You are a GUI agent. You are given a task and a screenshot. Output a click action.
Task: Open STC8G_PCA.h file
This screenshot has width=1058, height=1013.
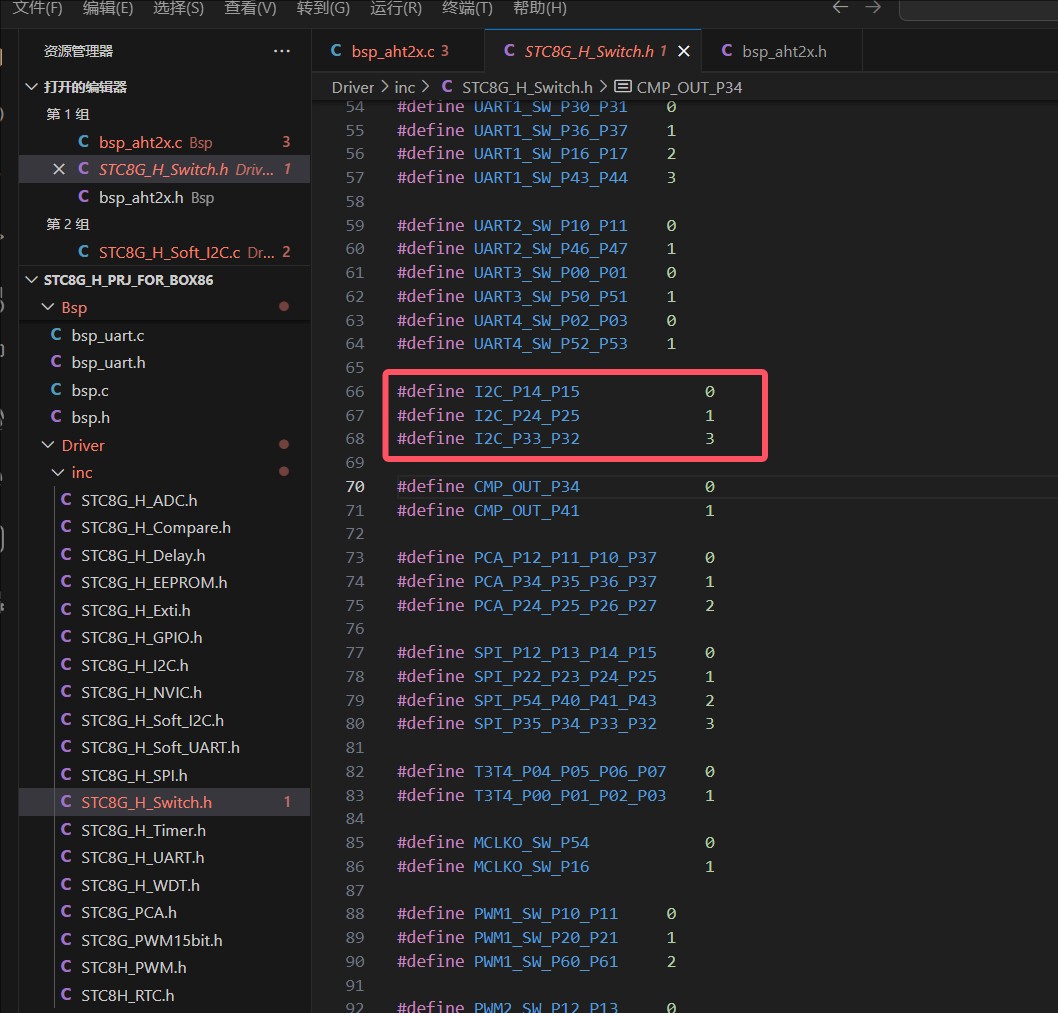[x=165, y=912]
